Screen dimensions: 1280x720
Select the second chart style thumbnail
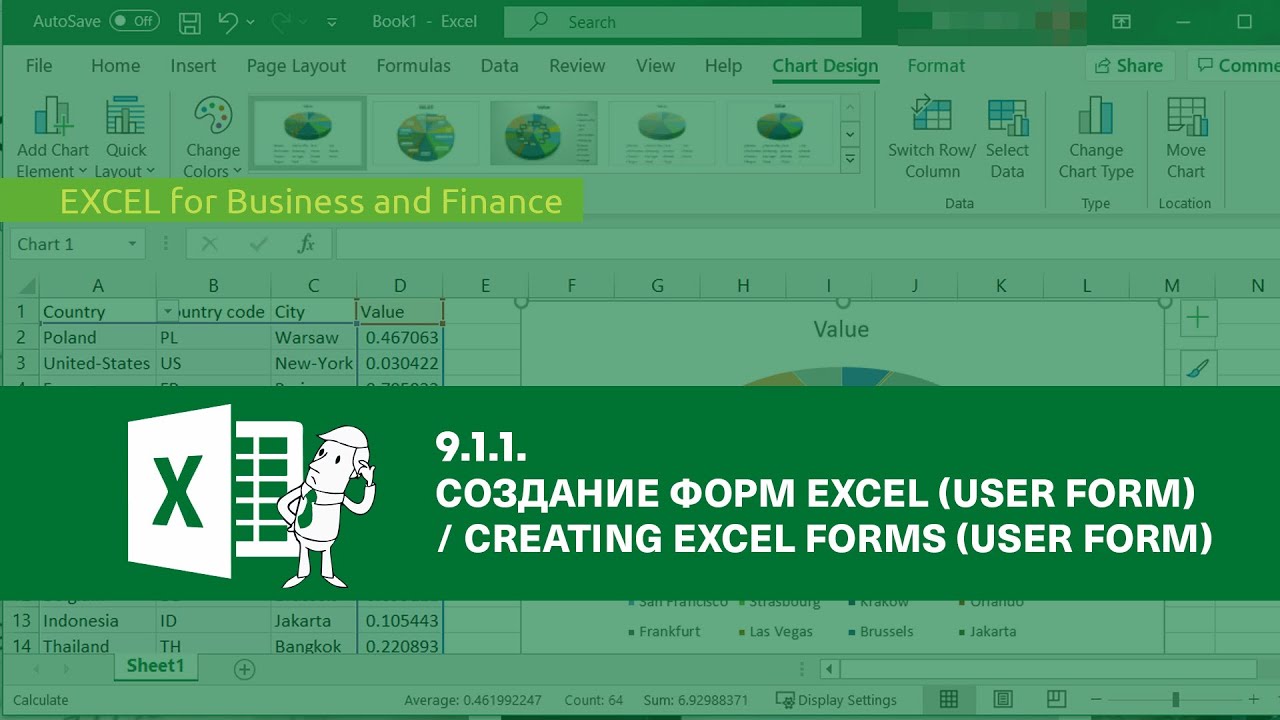pyautogui.click(x=426, y=132)
